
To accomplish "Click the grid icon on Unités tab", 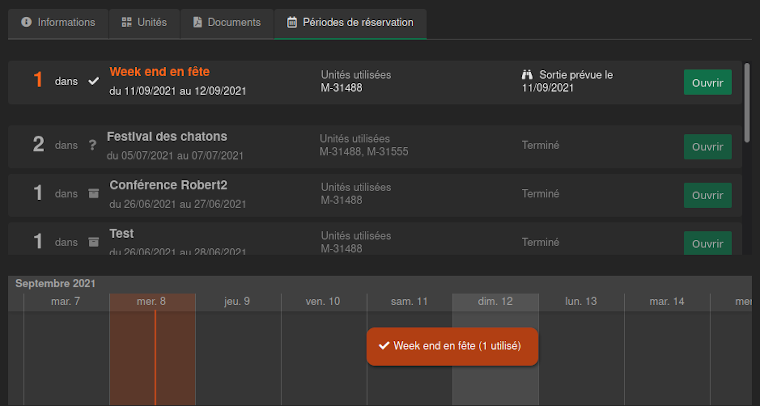I will [x=126, y=22].
